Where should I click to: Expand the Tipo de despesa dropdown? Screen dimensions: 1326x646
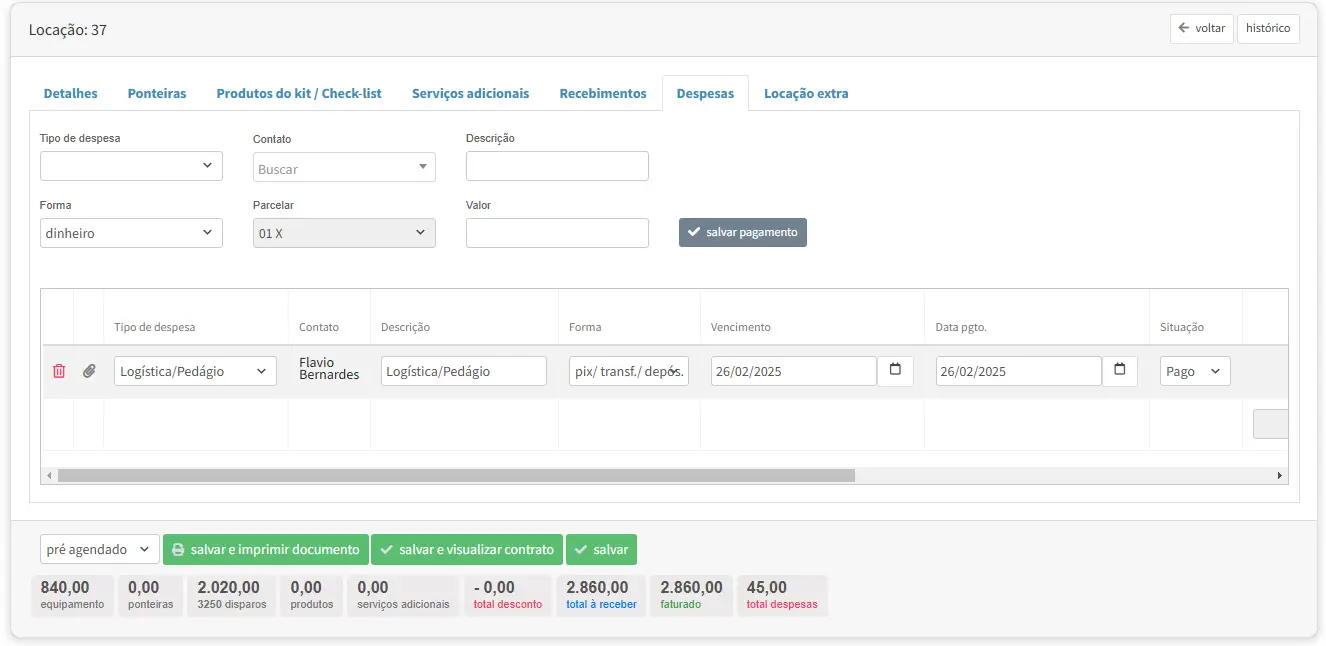tap(131, 166)
